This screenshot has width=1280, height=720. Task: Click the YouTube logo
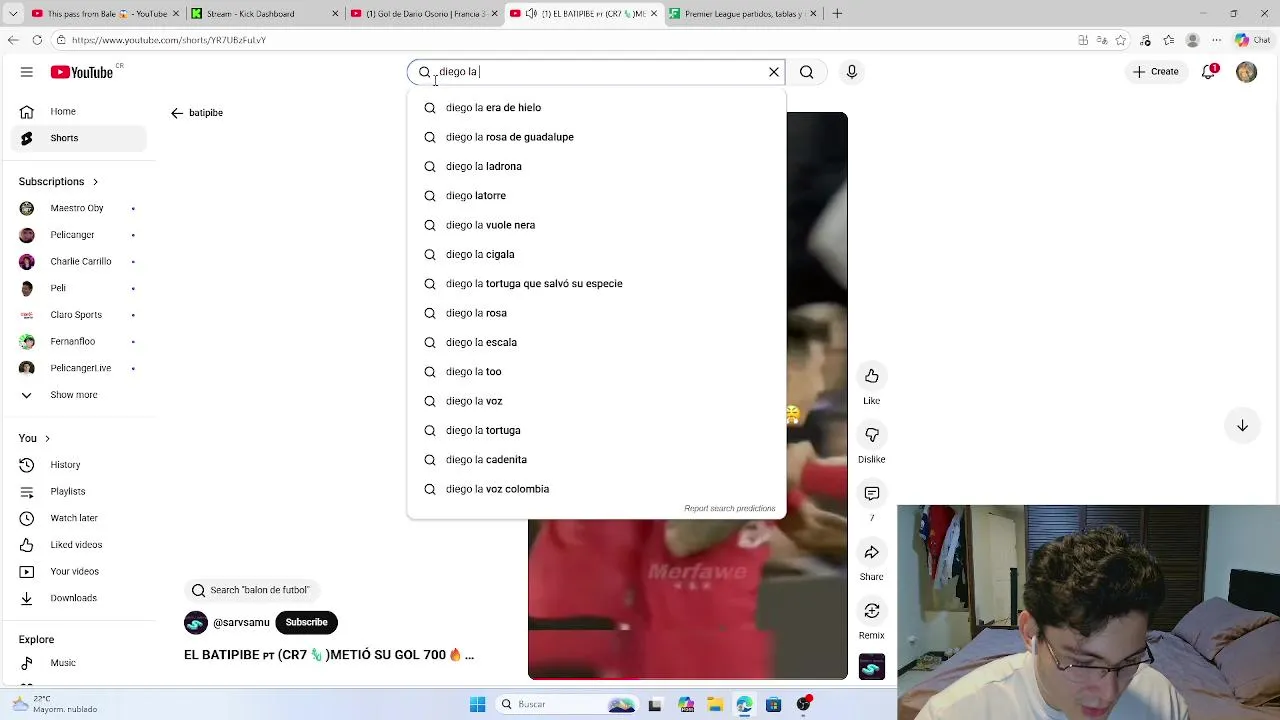82,72
